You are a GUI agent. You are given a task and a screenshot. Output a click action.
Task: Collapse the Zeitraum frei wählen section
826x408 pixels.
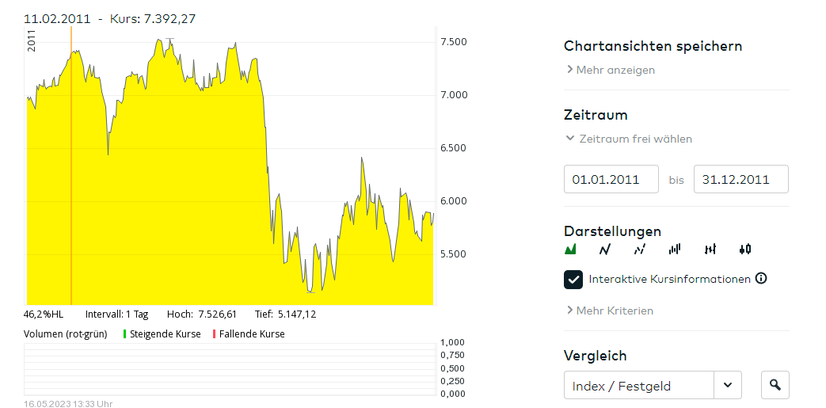click(629, 139)
